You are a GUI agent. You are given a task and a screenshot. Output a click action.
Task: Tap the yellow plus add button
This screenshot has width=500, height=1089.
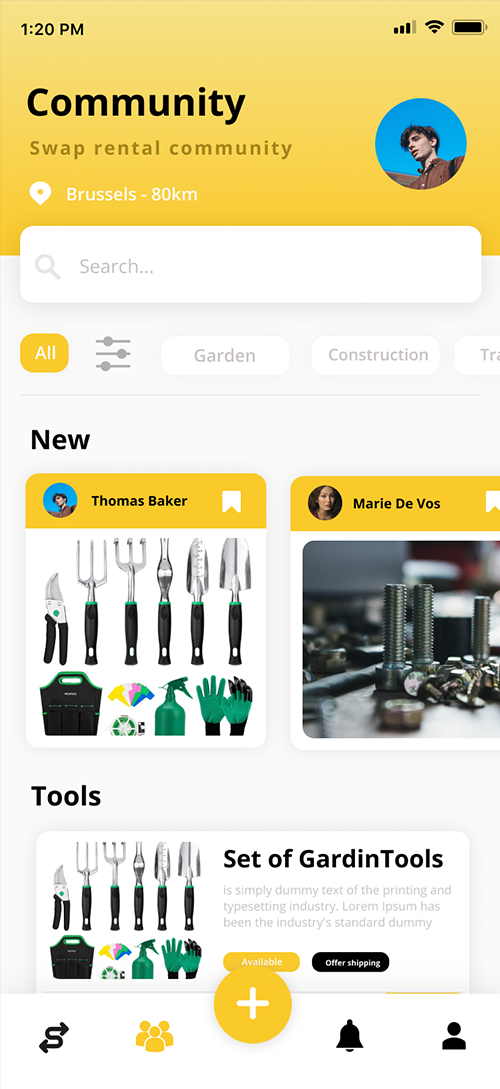pyautogui.click(x=253, y=1004)
